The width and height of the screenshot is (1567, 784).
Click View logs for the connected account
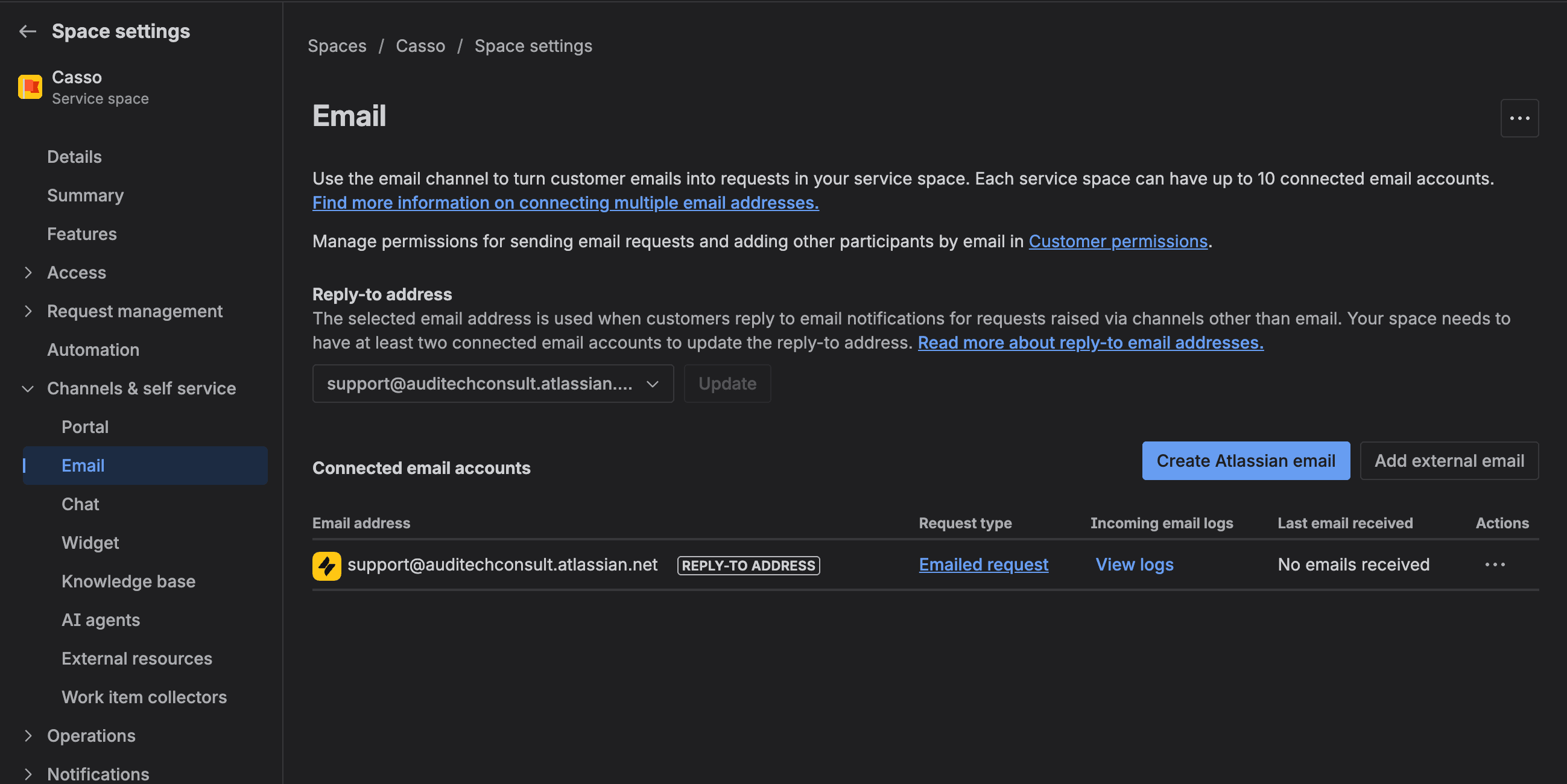[1134, 564]
